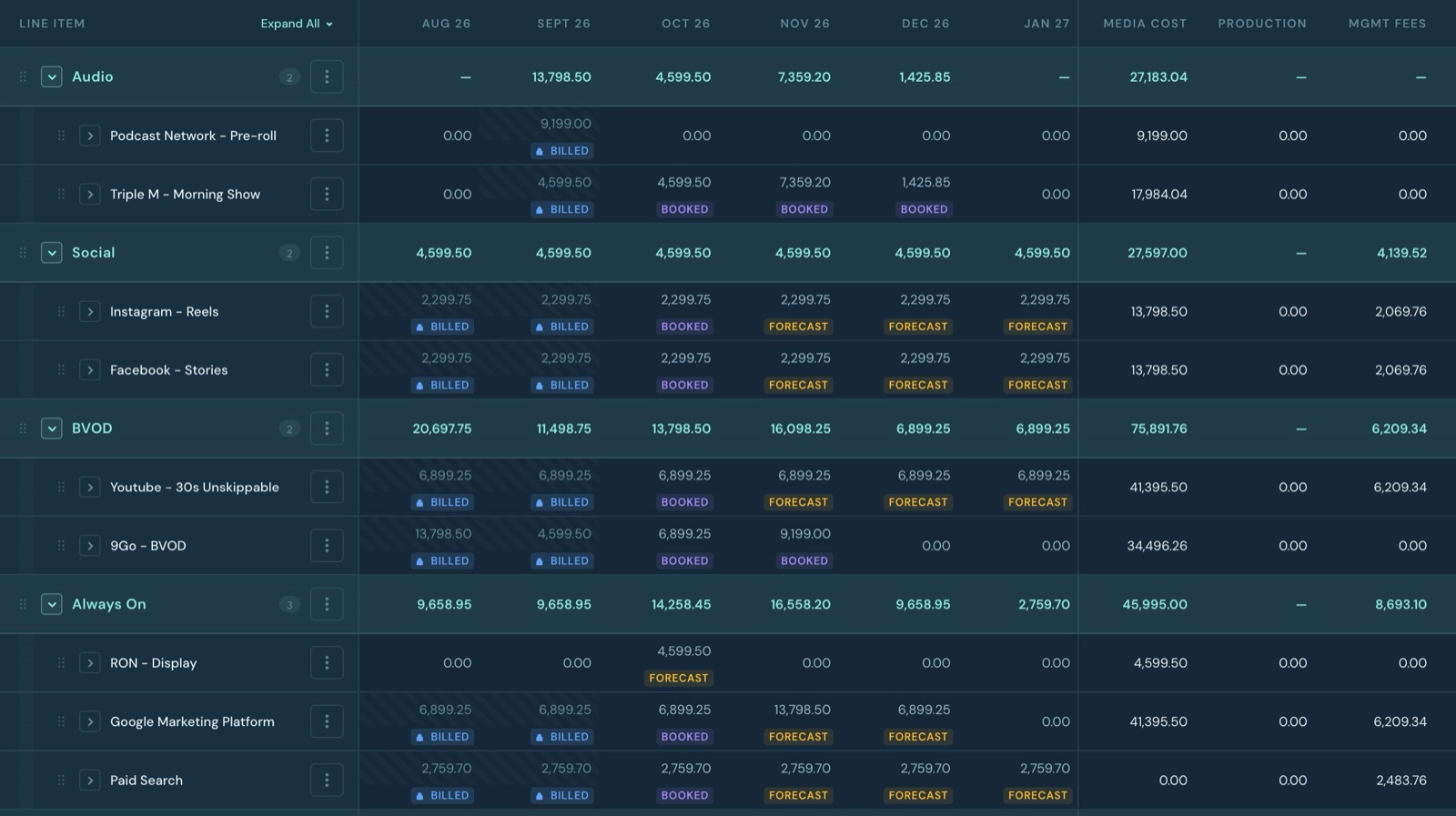The height and width of the screenshot is (816, 1456).
Task: Select the MGMT FEES column header
Action: pos(1387,24)
